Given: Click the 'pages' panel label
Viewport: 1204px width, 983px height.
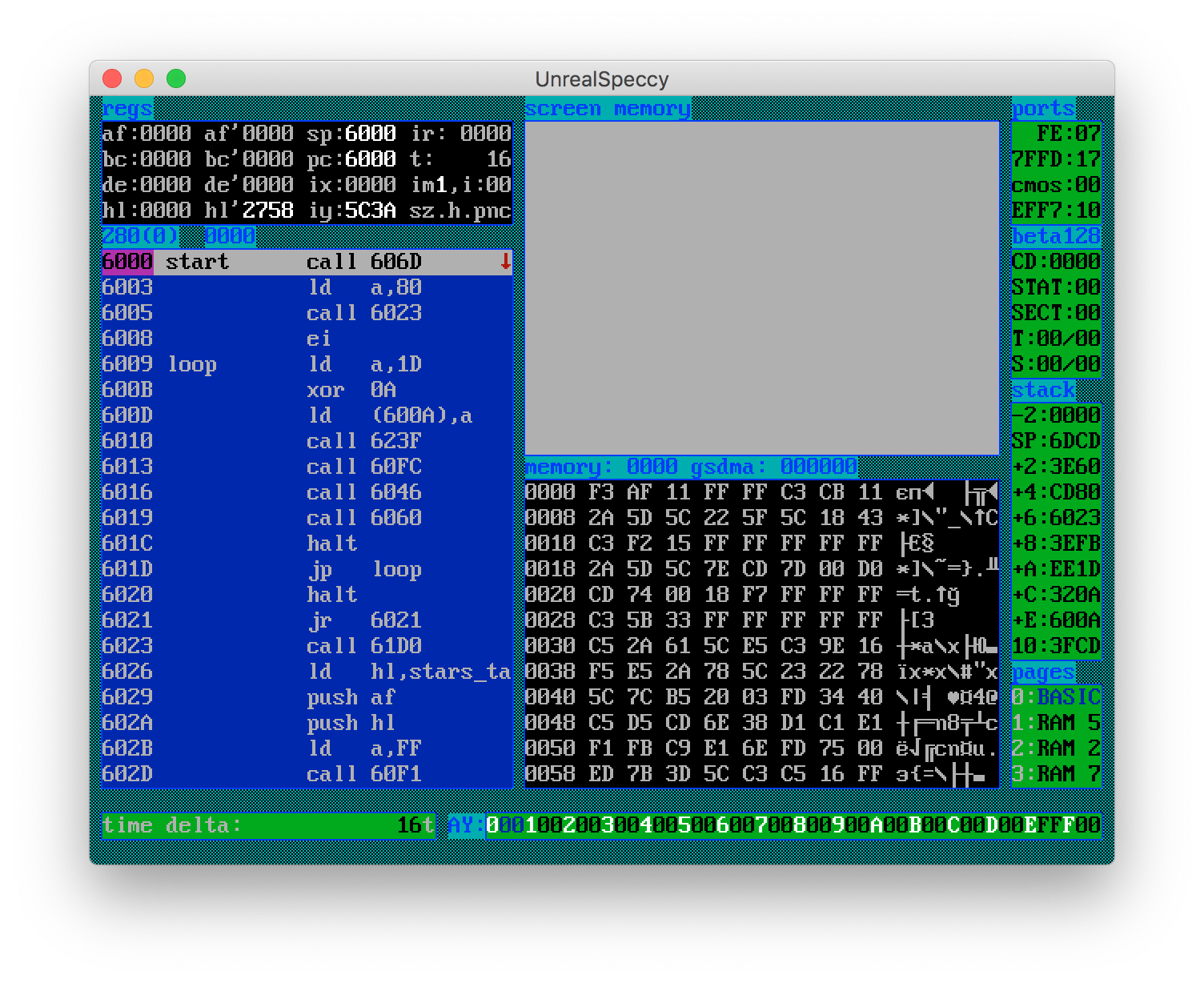Looking at the screenshot, I should pos(1043,672).
